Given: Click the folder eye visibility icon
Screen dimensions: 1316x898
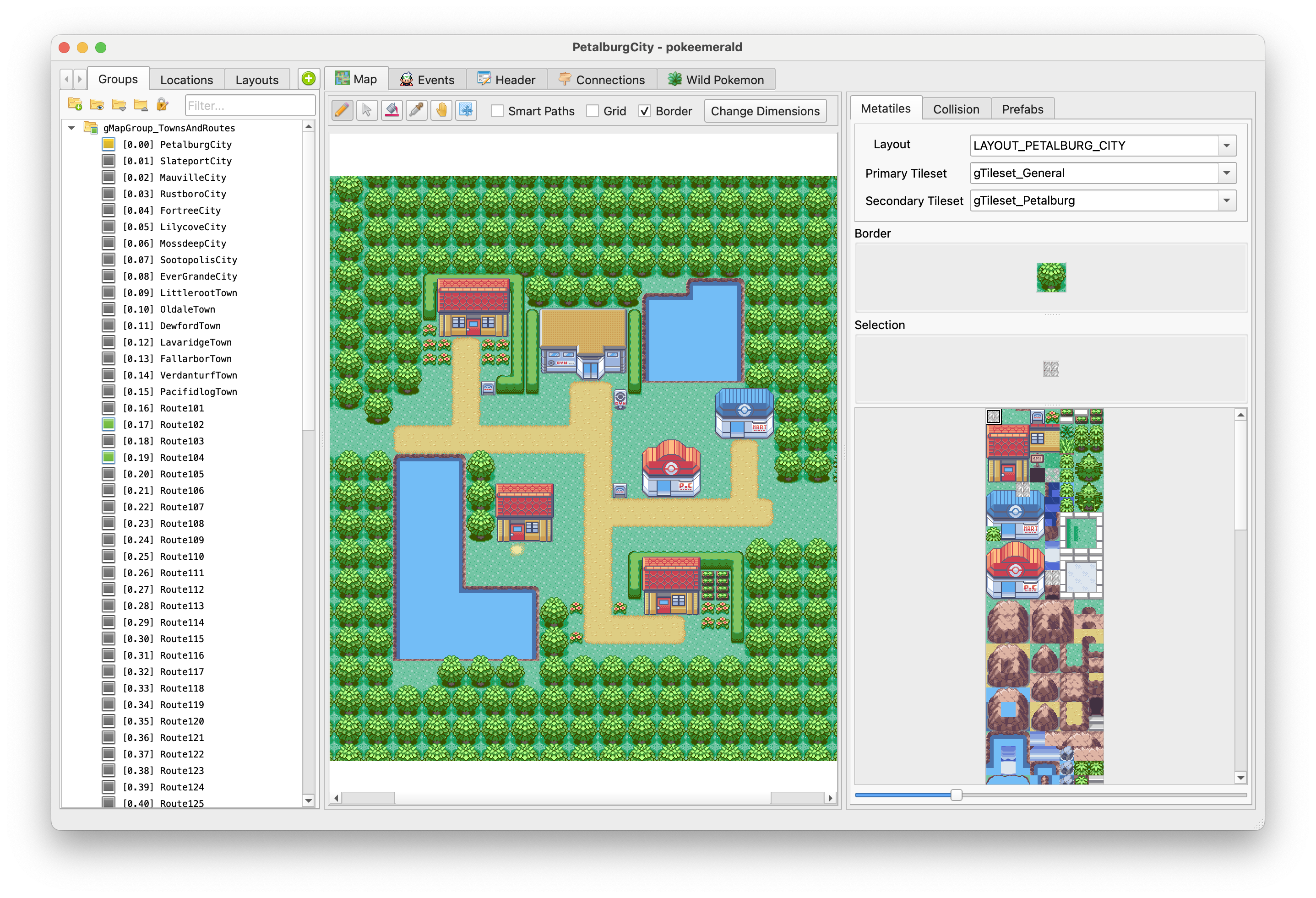Looking at the screenshot, I should (x=96, y=105).
